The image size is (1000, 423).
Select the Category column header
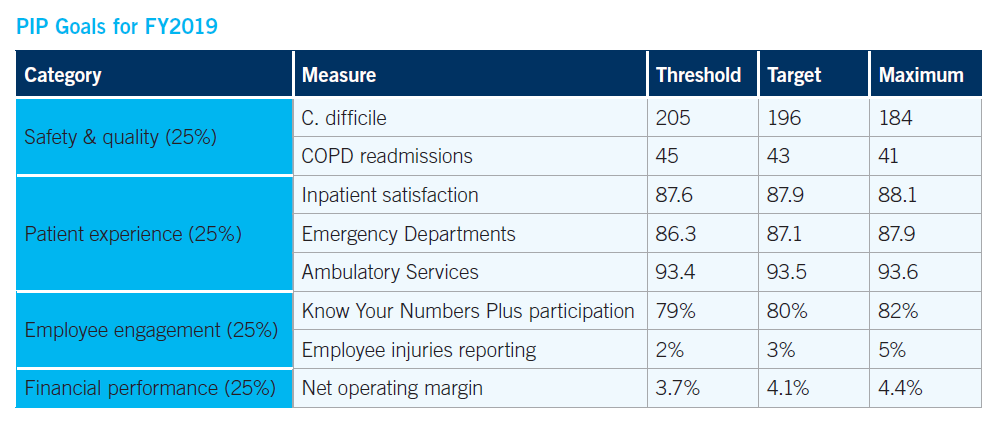(x=63, y=75)
